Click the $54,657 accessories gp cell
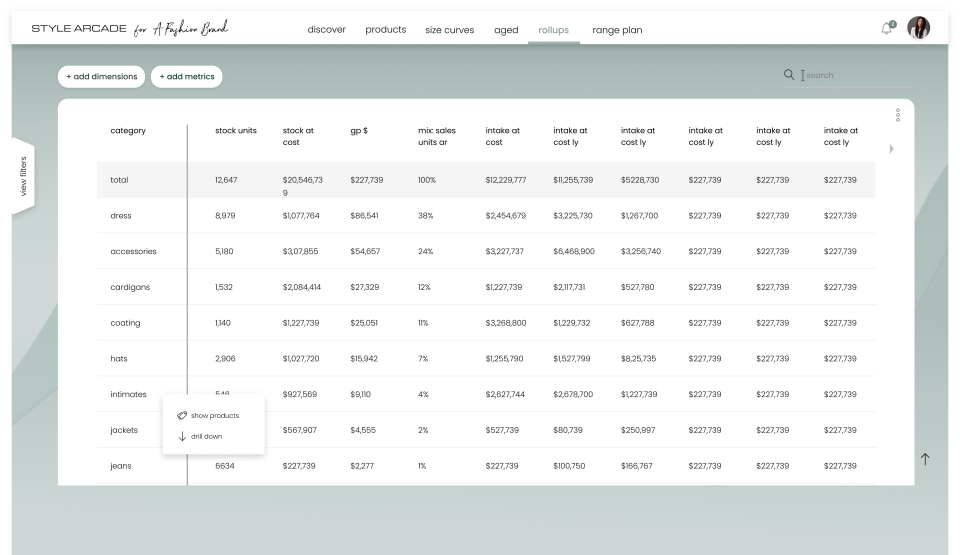Image resolution: width=960 pixels, height=555 pixels. click(x=365, y=251)
